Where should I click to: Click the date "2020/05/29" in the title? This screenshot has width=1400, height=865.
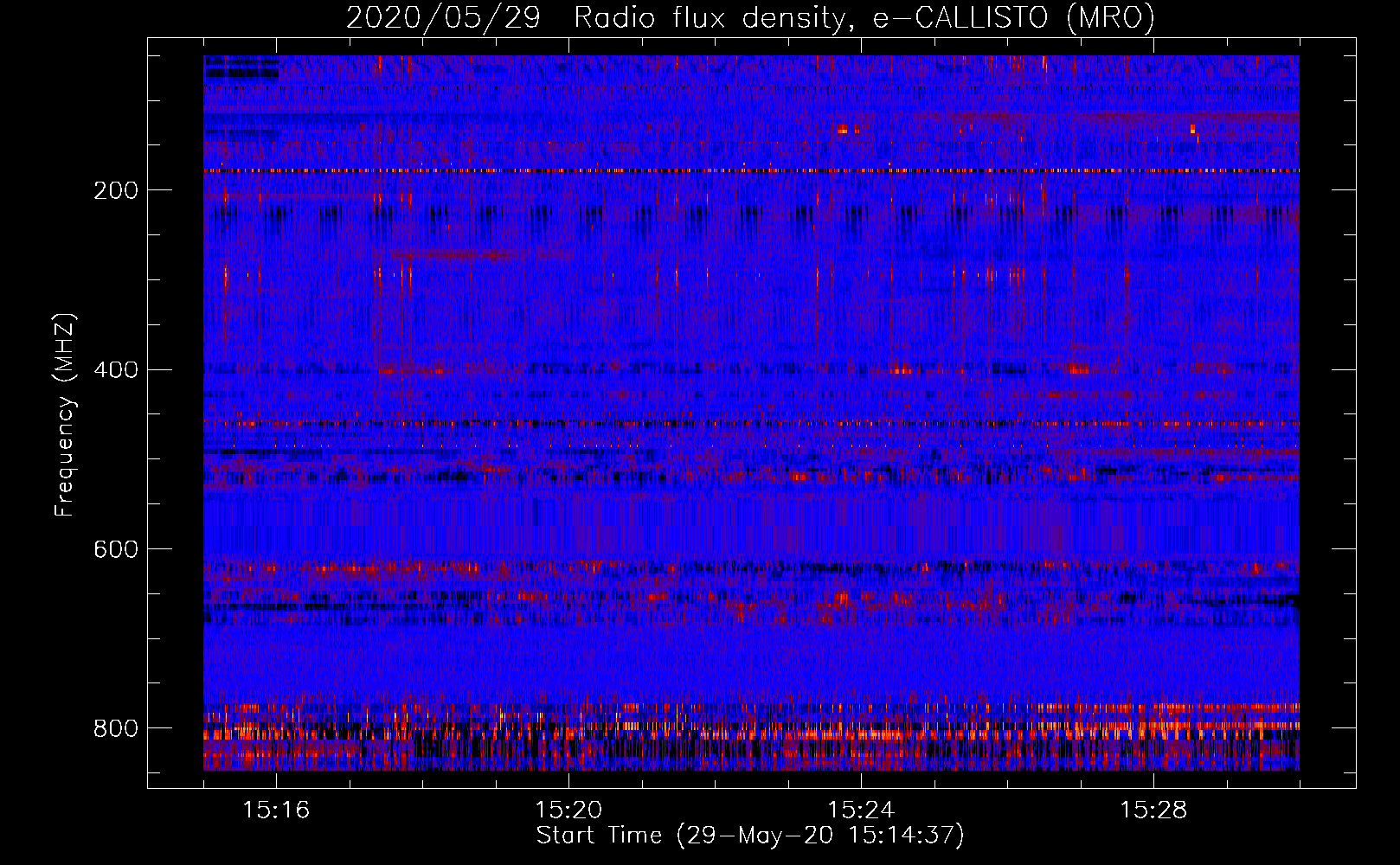pos(443,18)
